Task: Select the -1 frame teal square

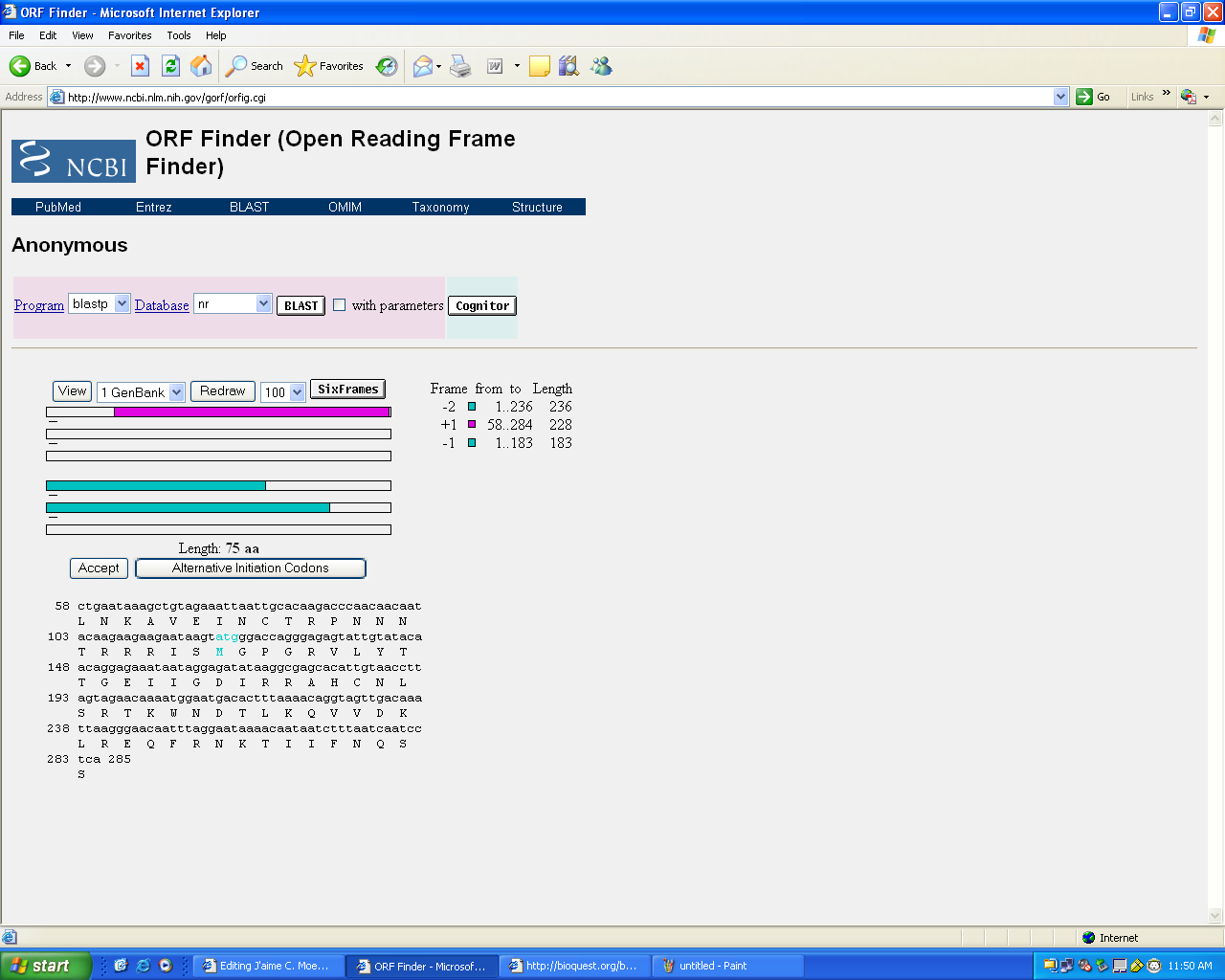Action: point(471,443)
